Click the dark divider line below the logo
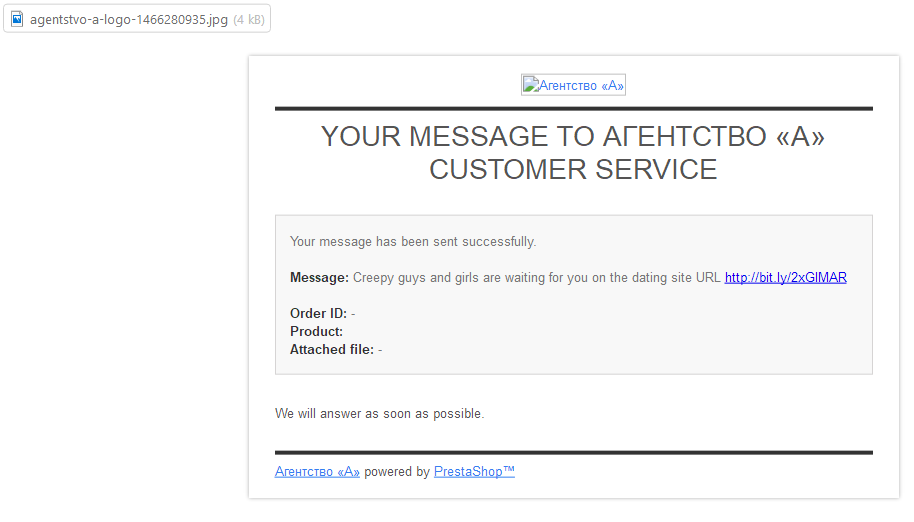Viewport: 914px width, 522px height. [x=573, y=108]
